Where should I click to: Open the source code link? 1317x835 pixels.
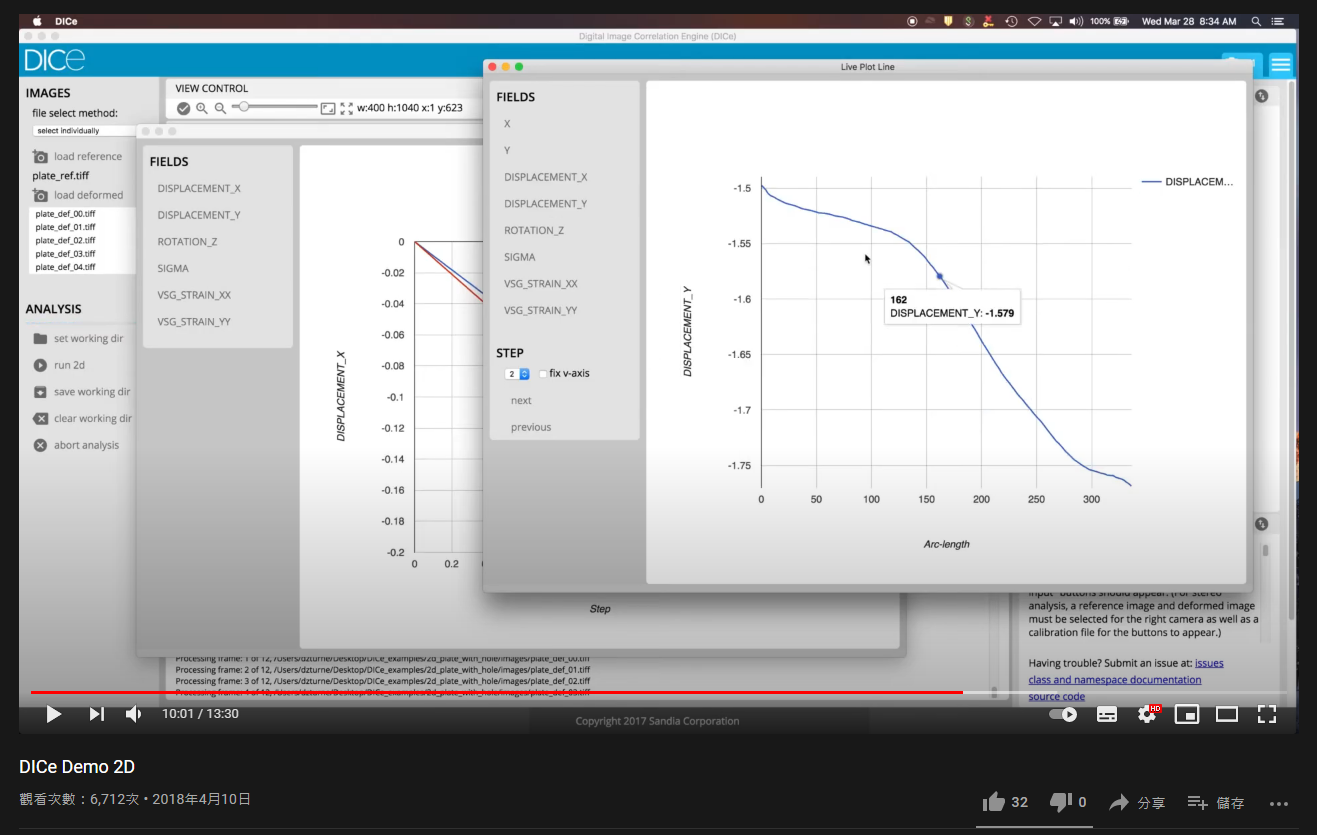(x=1057, y=697)
